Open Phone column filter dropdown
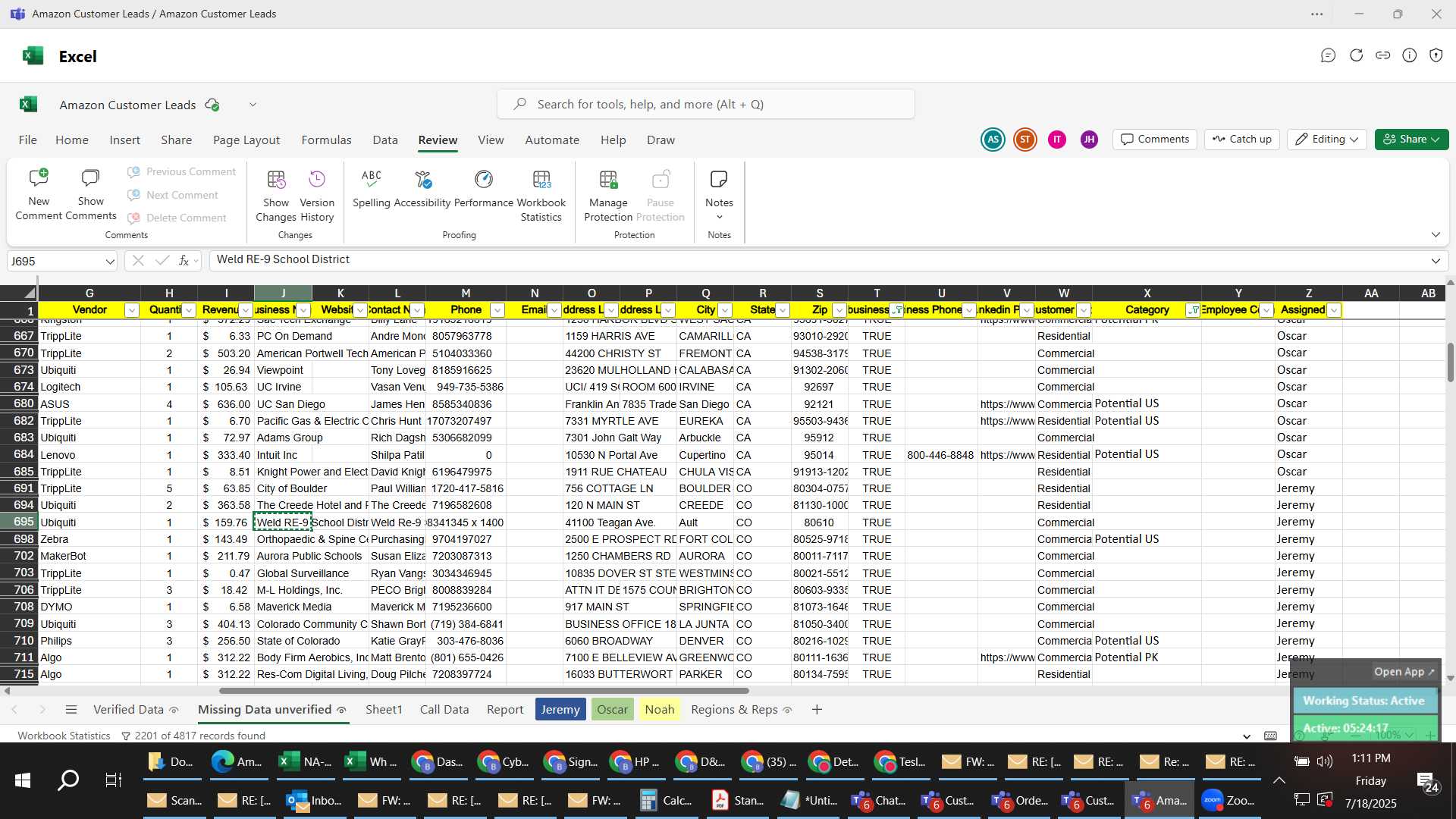Viewport: 1456px width, 819px height. pos(497,310)
